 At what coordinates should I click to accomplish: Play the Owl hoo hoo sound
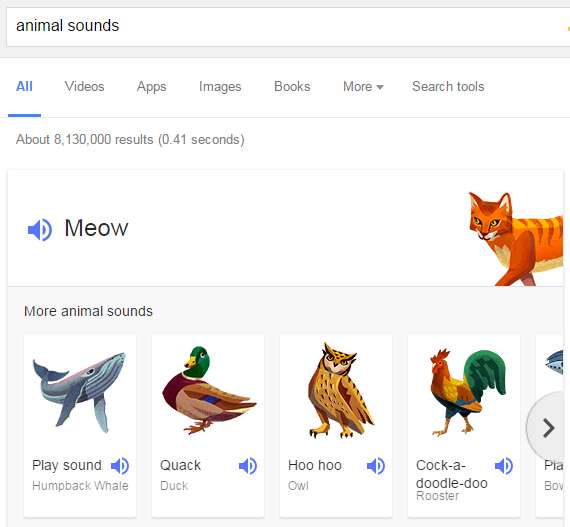pos(376,466)
